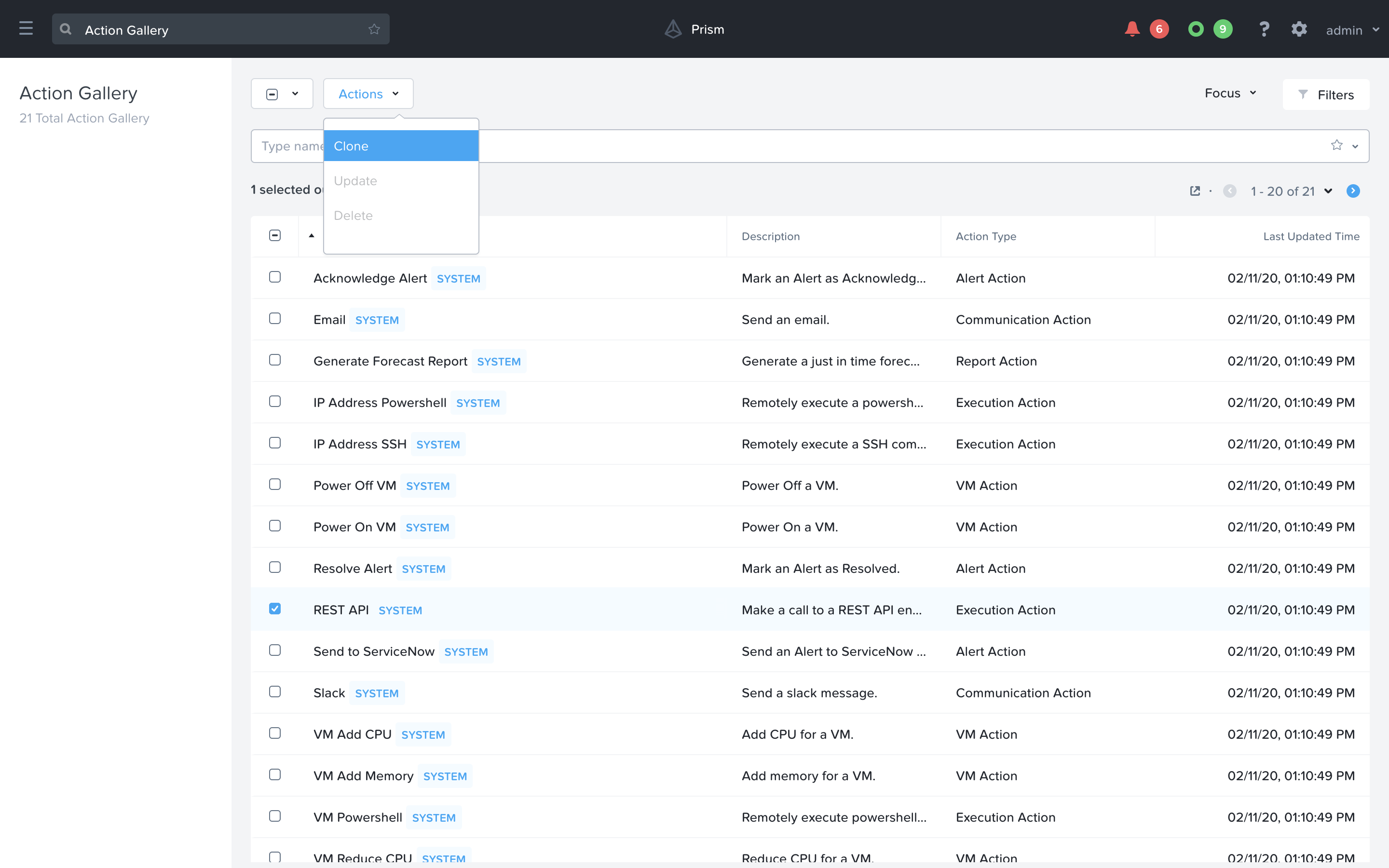Select the Power Off VM checkbox
Viewport: 1389px width, 868px height.
click(x=275, y=484)
